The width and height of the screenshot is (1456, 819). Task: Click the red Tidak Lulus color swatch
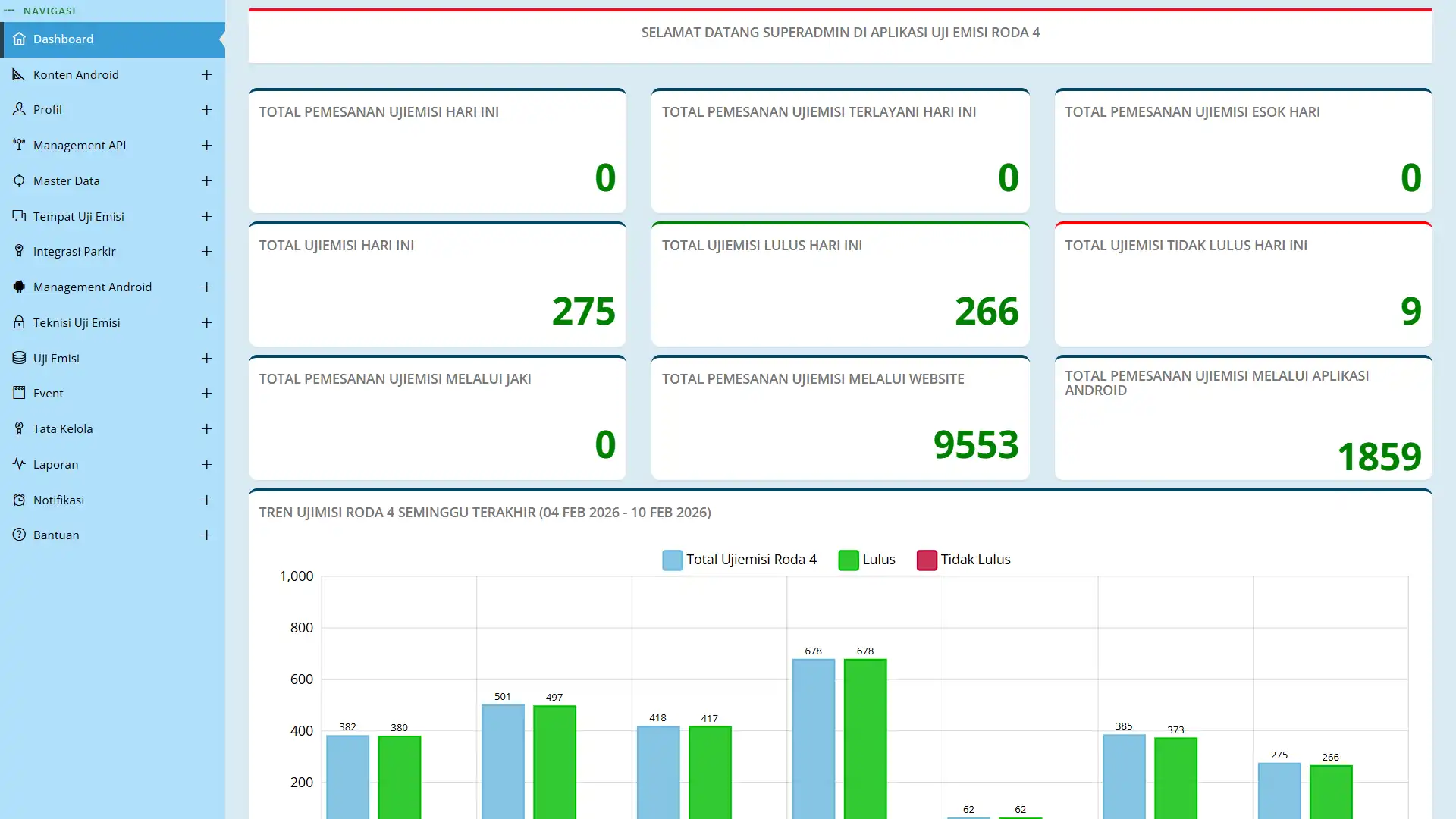(927, 560)
